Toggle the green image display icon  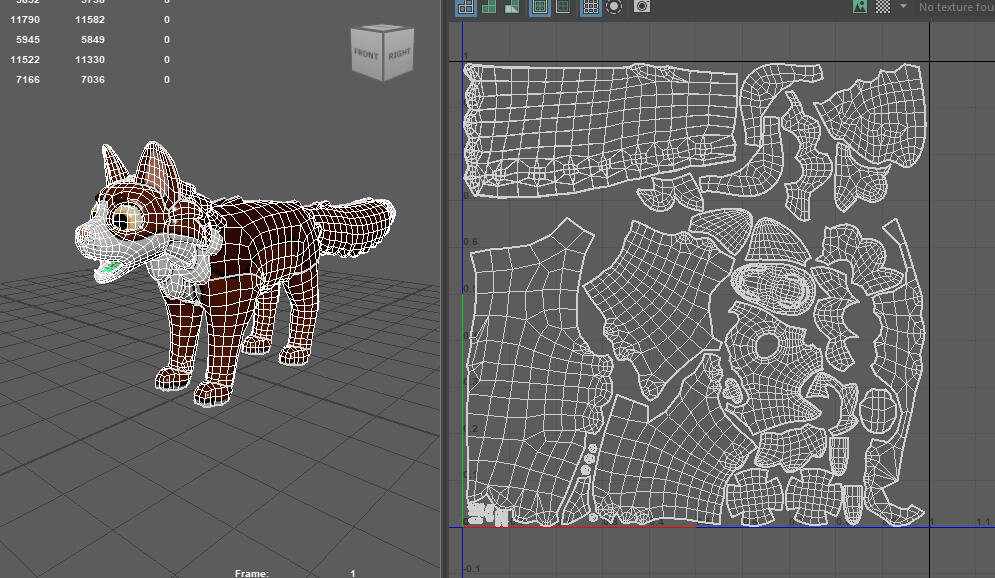click(860, 7)
